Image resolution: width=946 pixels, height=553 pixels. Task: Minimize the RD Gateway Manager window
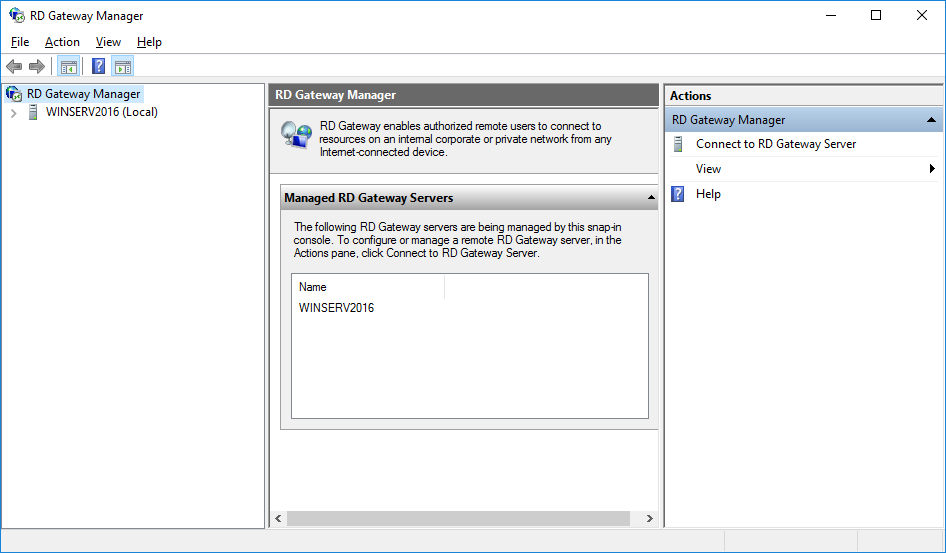(x=830, y=16)
